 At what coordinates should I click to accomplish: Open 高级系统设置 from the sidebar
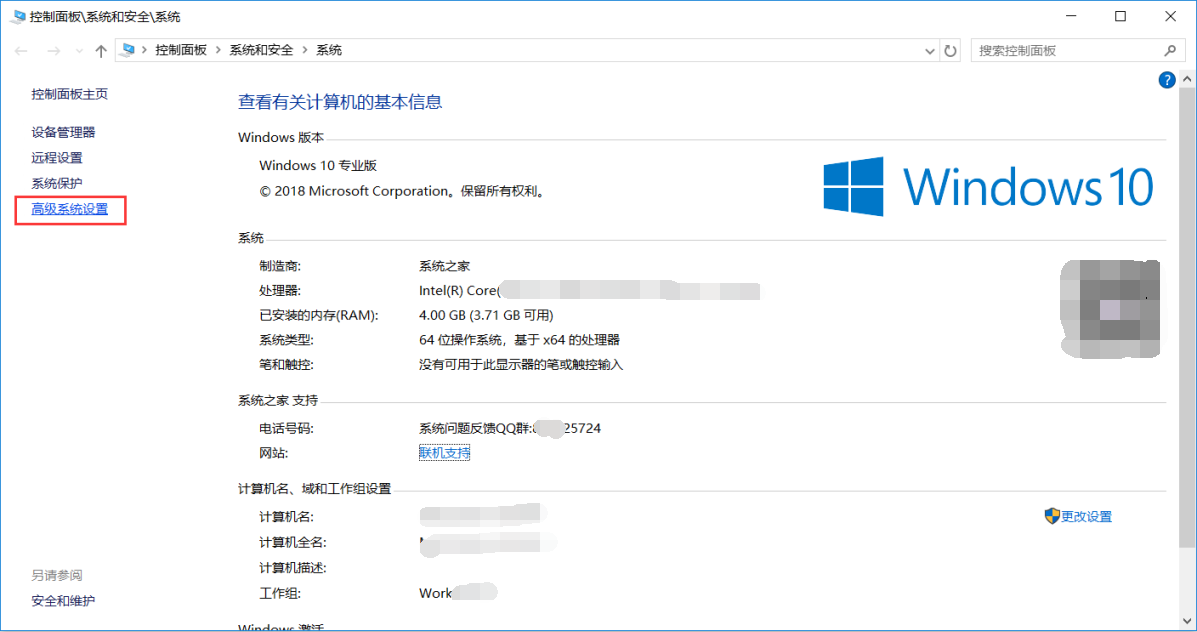tap(69, 209)
